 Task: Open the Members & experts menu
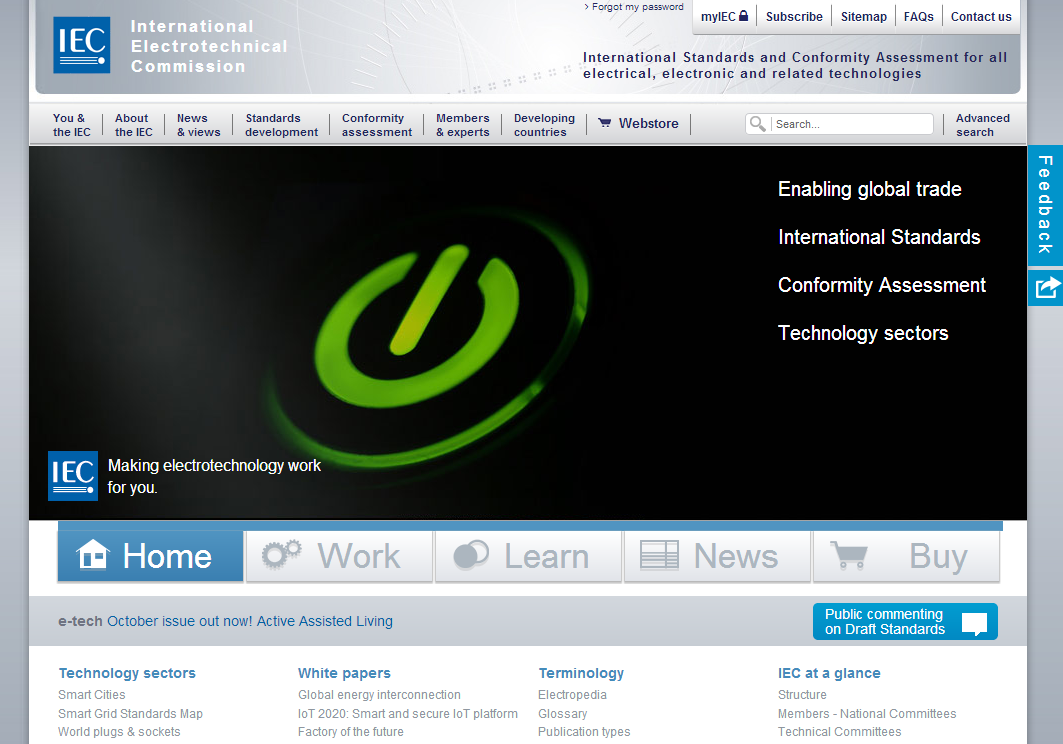[462, 125]
